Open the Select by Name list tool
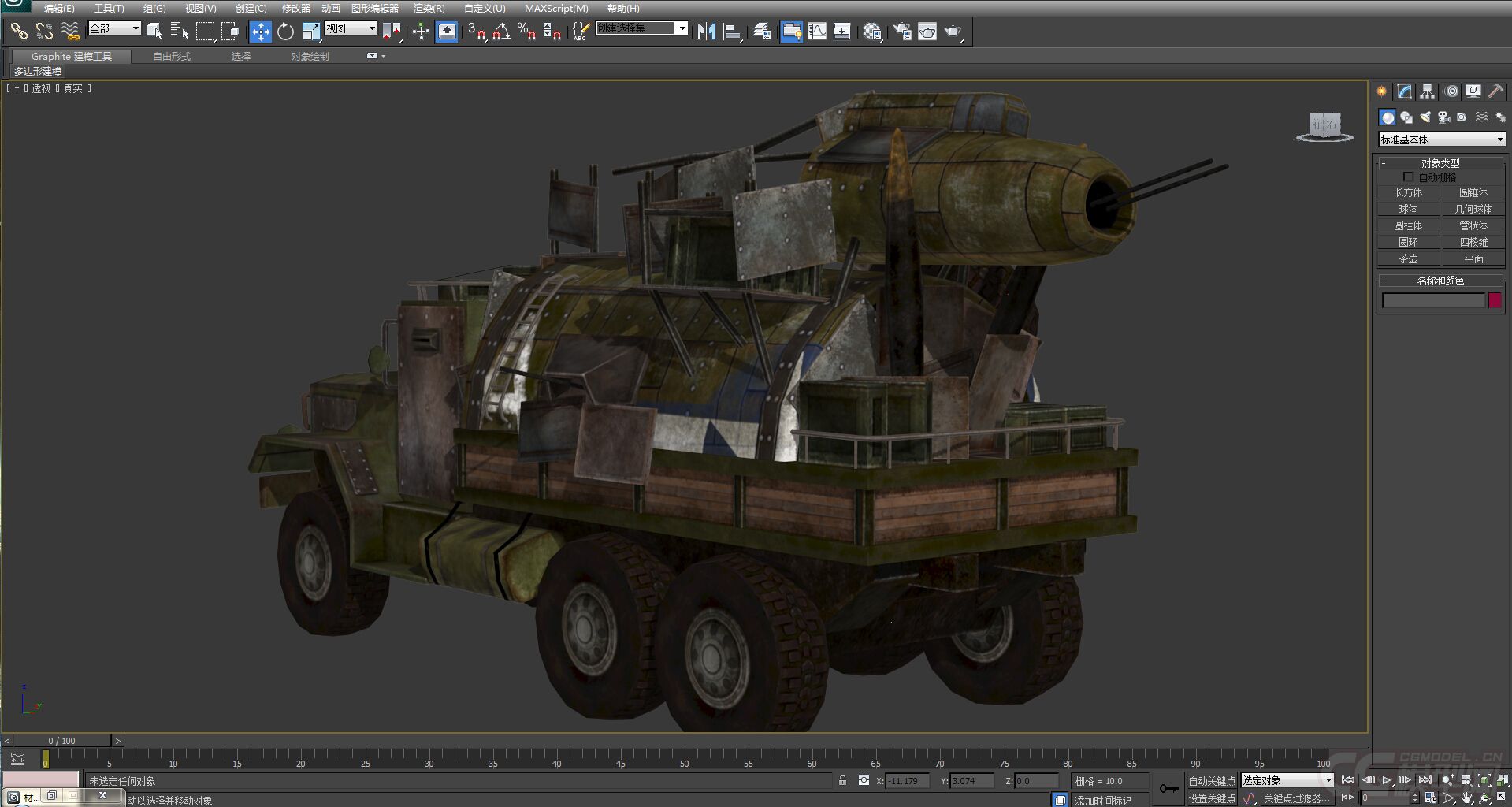 click(180, 31)
